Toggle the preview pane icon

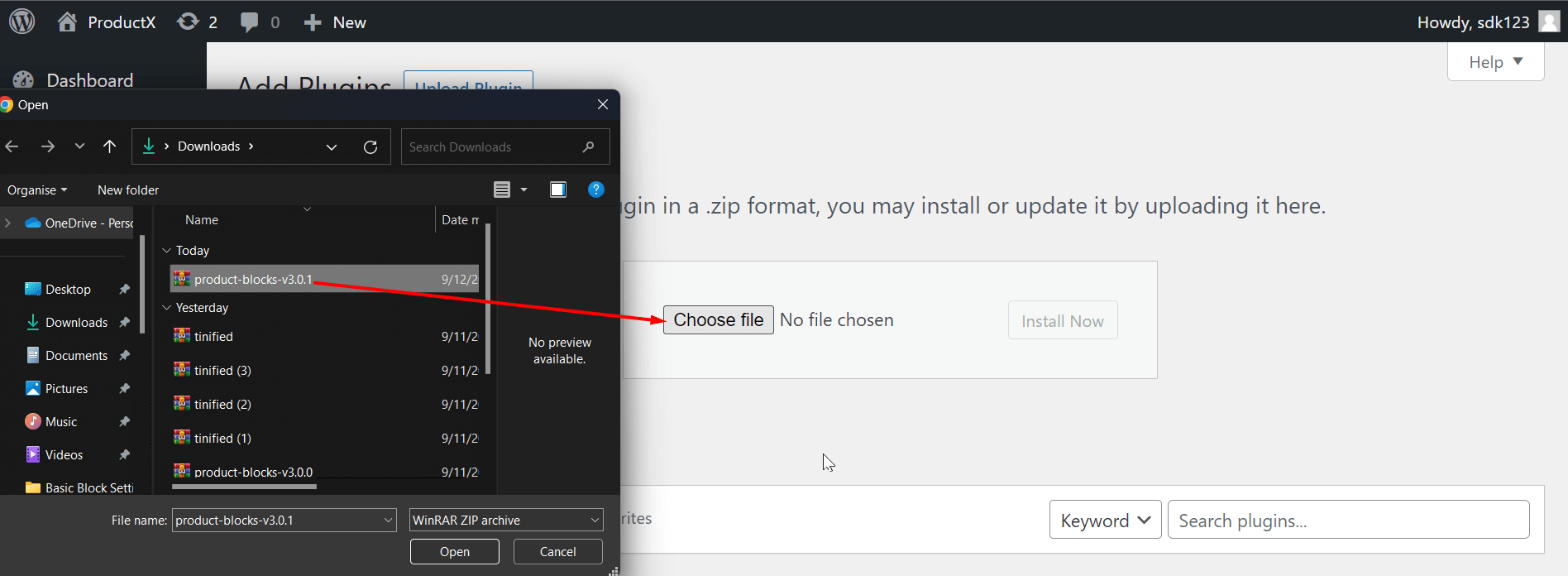(558, 190)
